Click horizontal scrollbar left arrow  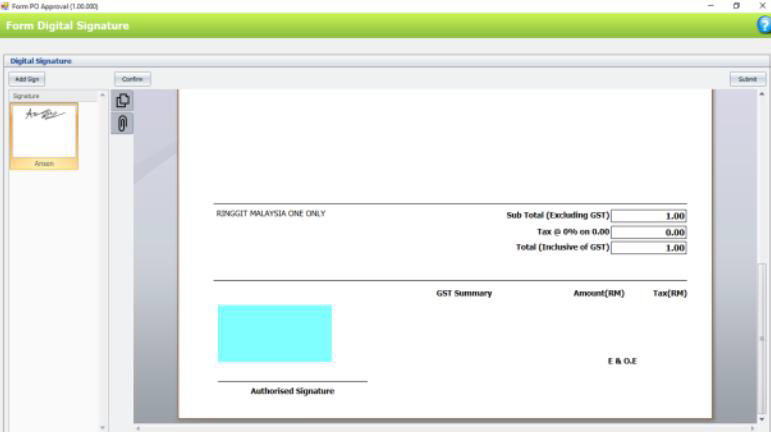(139, 427)
